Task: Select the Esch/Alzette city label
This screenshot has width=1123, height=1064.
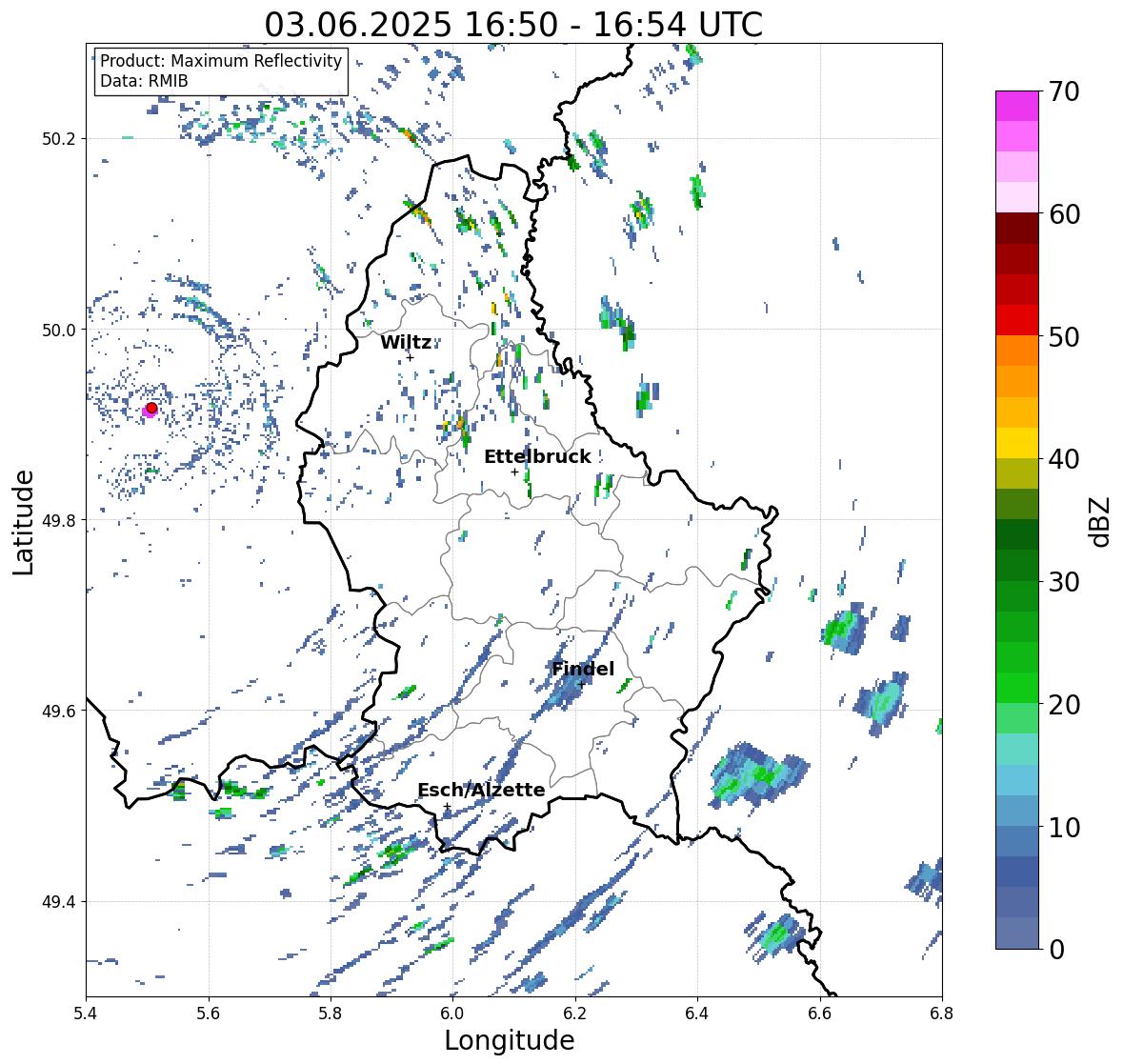Action: [x=481, y=790]
